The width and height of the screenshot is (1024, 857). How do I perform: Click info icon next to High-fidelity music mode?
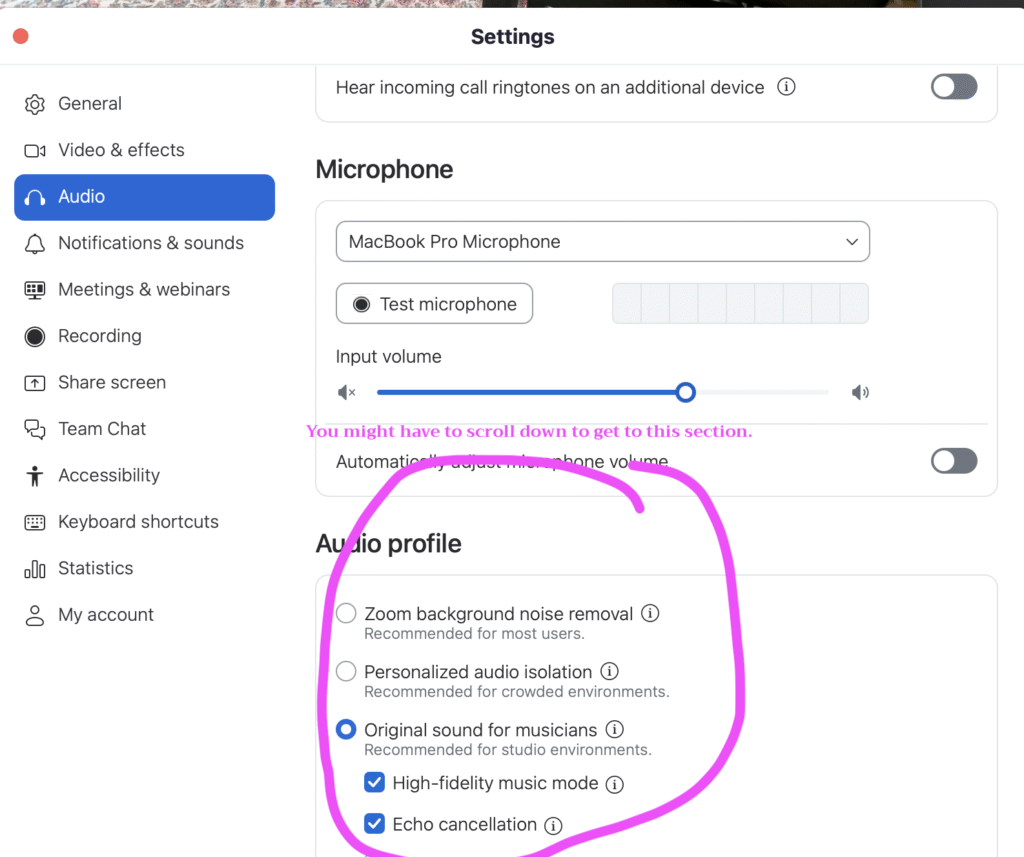coord(615,784)
